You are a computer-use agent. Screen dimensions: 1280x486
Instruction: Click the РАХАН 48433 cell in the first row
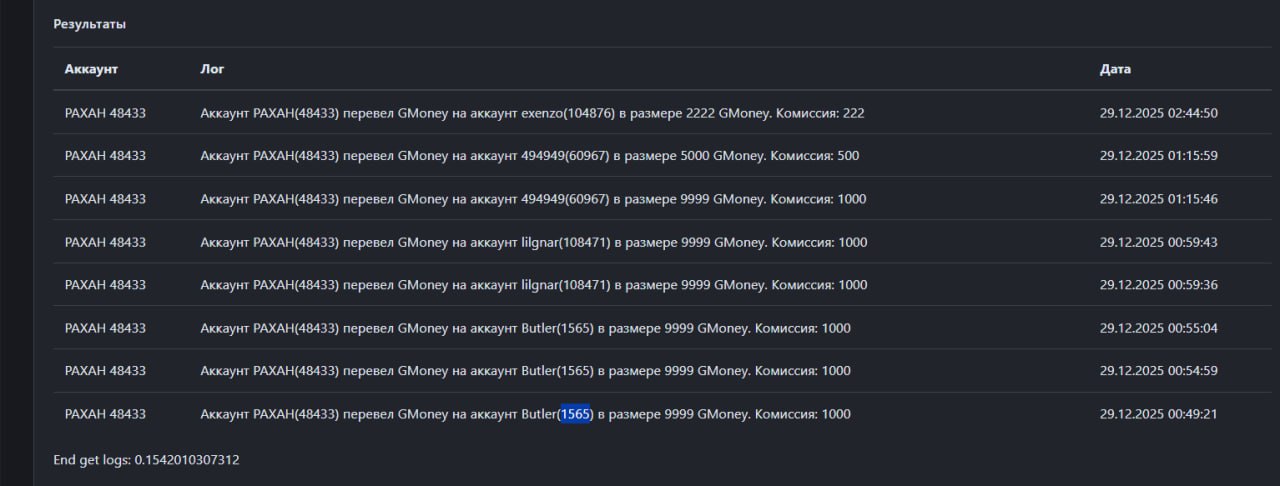105,113
